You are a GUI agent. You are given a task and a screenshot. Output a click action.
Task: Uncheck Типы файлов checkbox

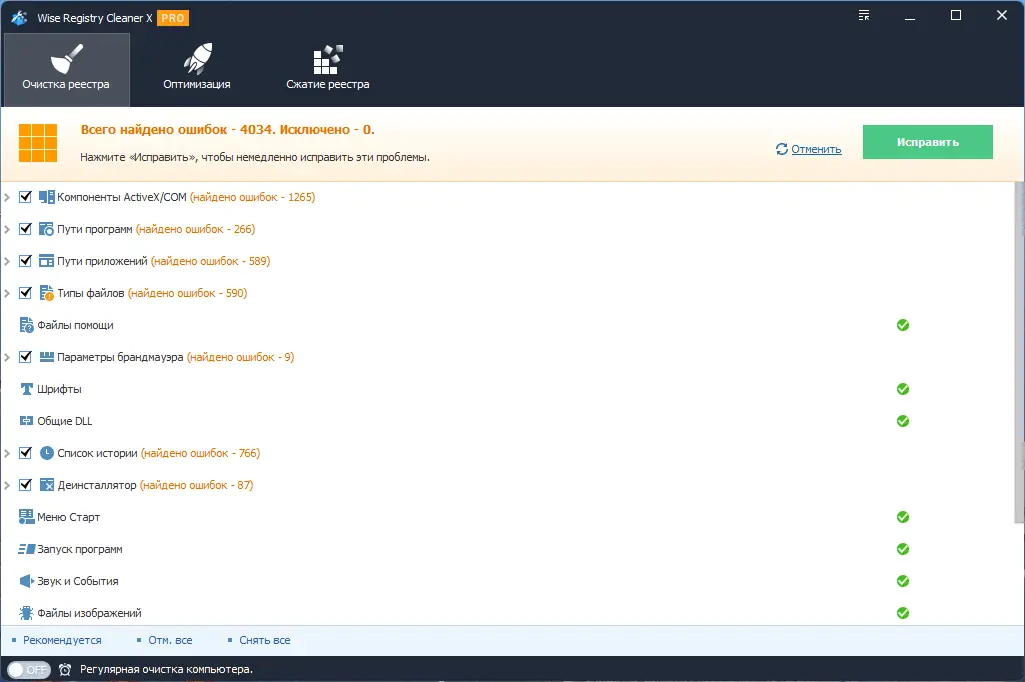click(25, 293)
